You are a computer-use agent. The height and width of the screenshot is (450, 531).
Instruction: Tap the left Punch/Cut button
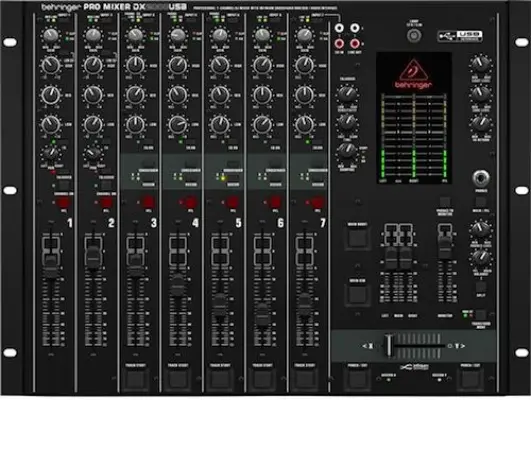[x=357, y=379]
